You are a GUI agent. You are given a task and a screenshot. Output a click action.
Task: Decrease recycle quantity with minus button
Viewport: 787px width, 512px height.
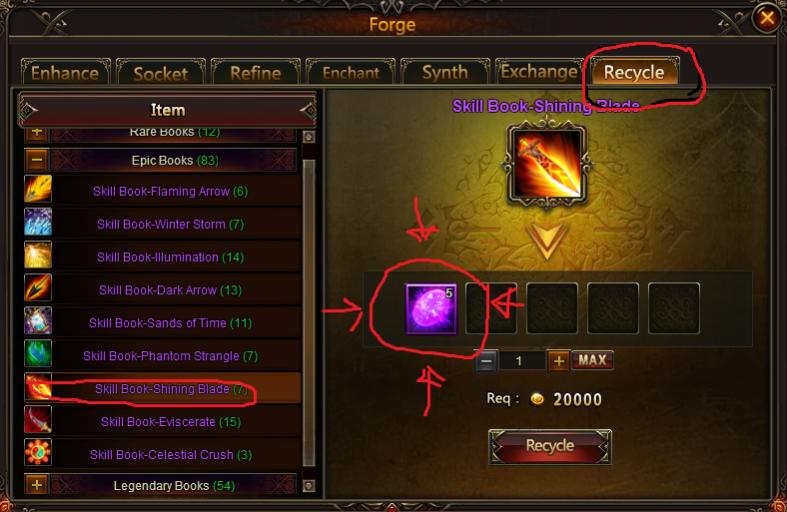[486, 360]
